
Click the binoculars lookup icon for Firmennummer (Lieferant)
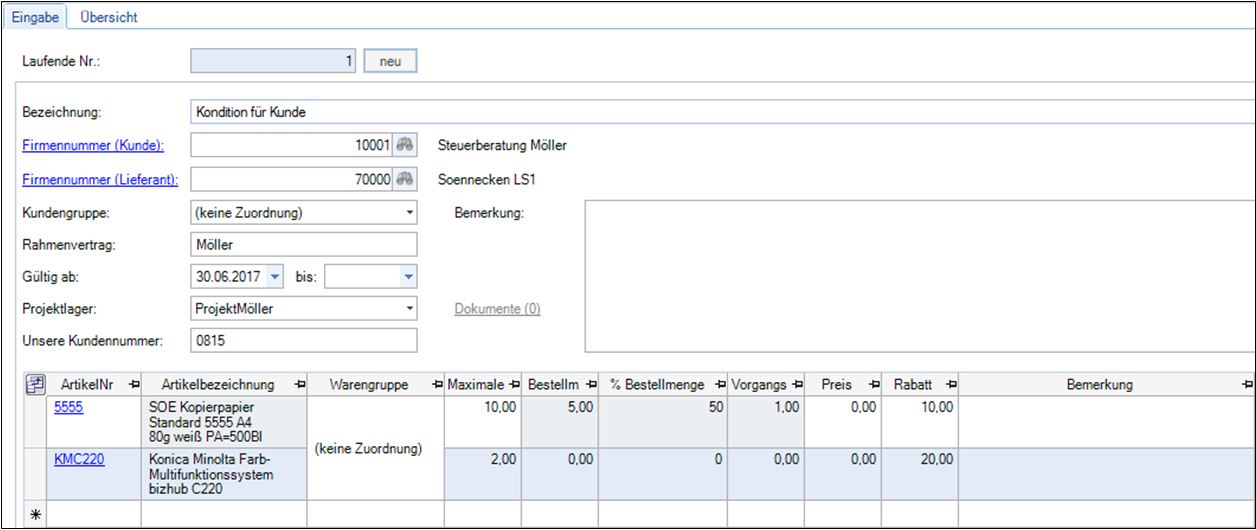[404, 180]
